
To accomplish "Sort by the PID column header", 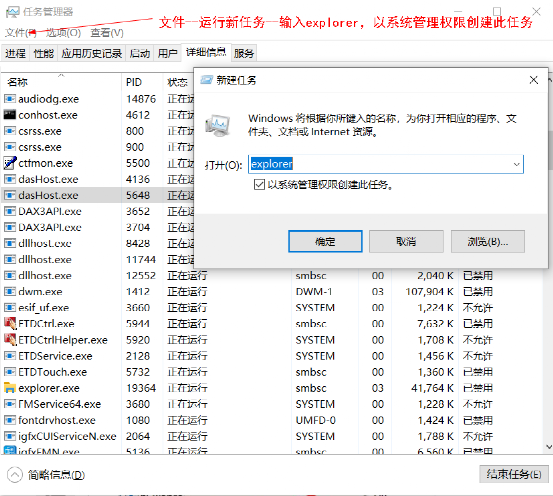I will pos(142,82).
